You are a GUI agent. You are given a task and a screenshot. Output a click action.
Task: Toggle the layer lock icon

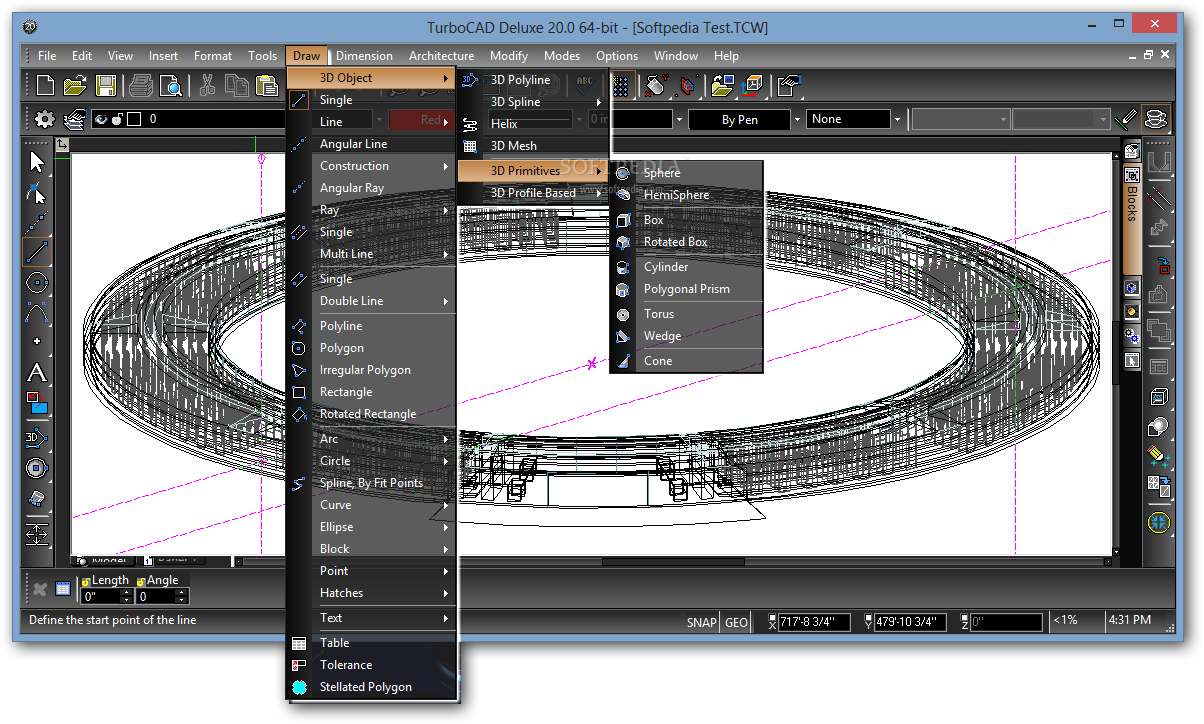click(x=118, y=119)
